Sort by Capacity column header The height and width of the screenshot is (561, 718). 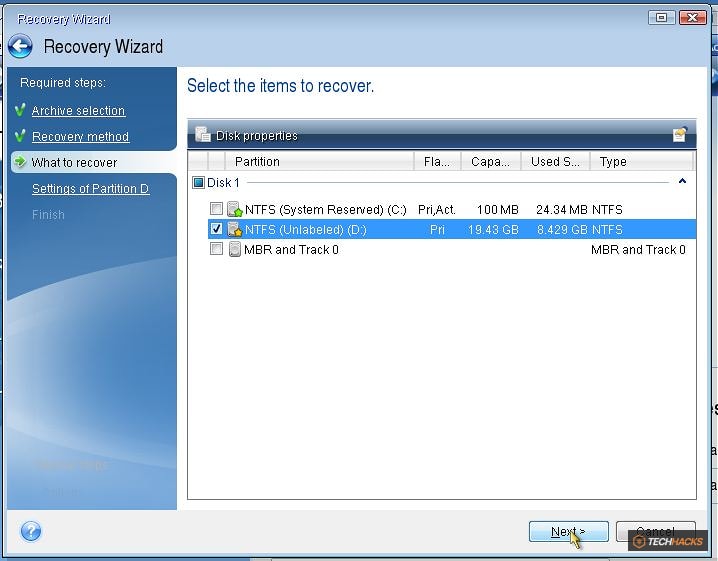tap(491, 162)
